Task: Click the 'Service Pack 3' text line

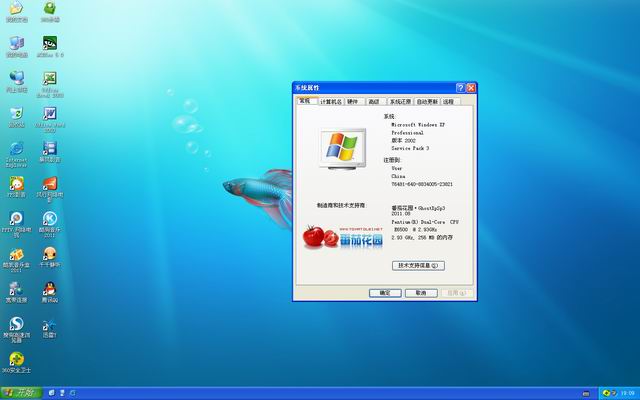Action: coord(410,149)
